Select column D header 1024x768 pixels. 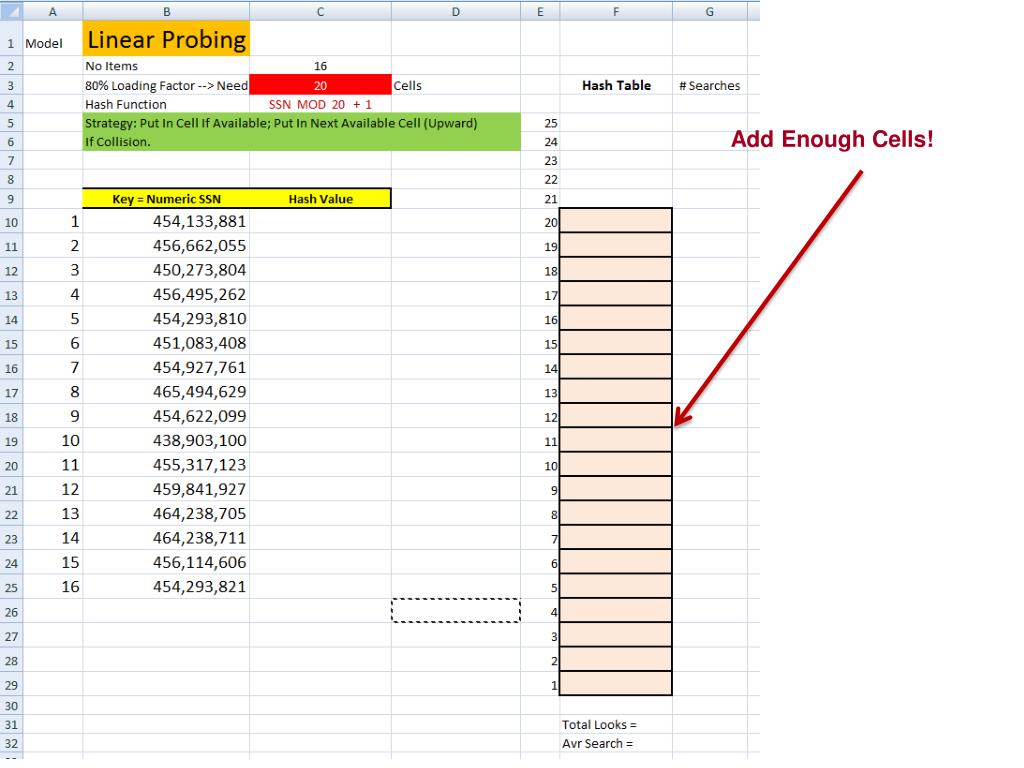point(456,11)
